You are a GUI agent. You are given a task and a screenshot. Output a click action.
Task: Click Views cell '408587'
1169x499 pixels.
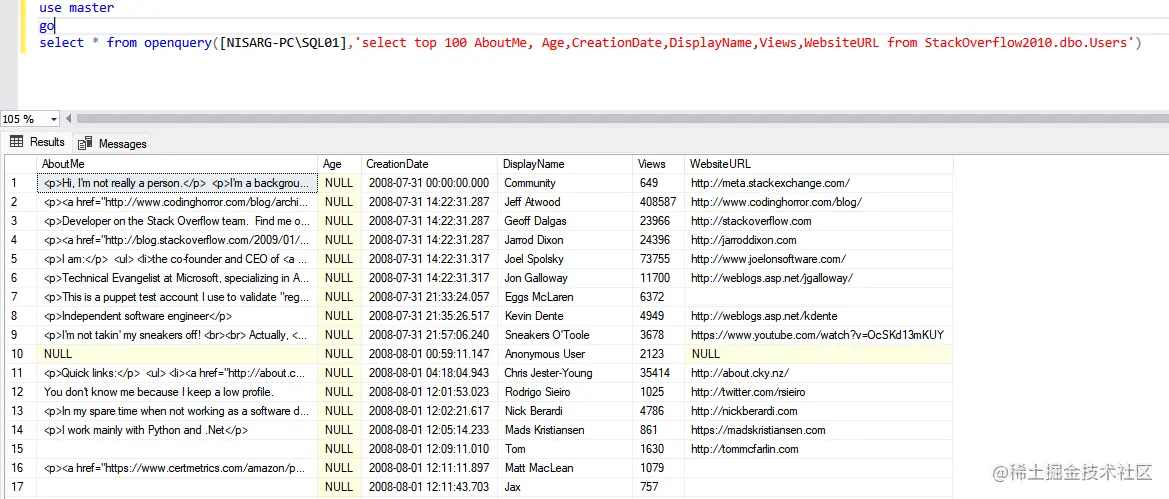[x=659, y=202]
